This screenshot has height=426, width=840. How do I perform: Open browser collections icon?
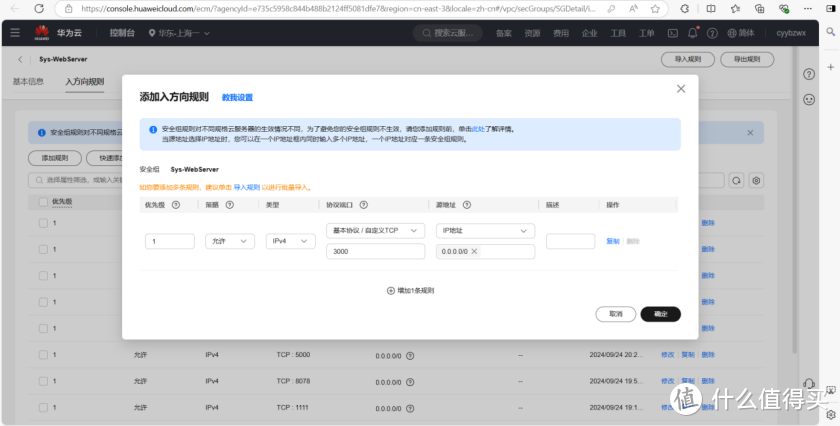759,9
